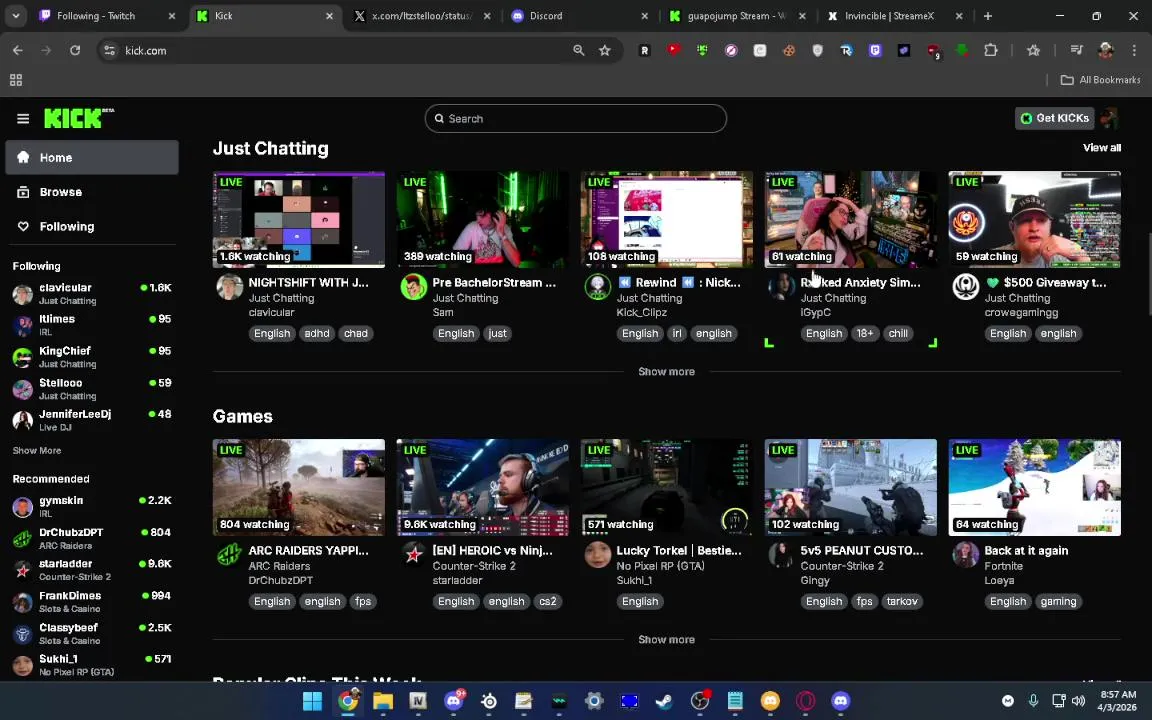Image resolution: width=1152 pixels, height=720 pixels.
Task: Open the All Bookmarks folder
Action: (1101, 80)
